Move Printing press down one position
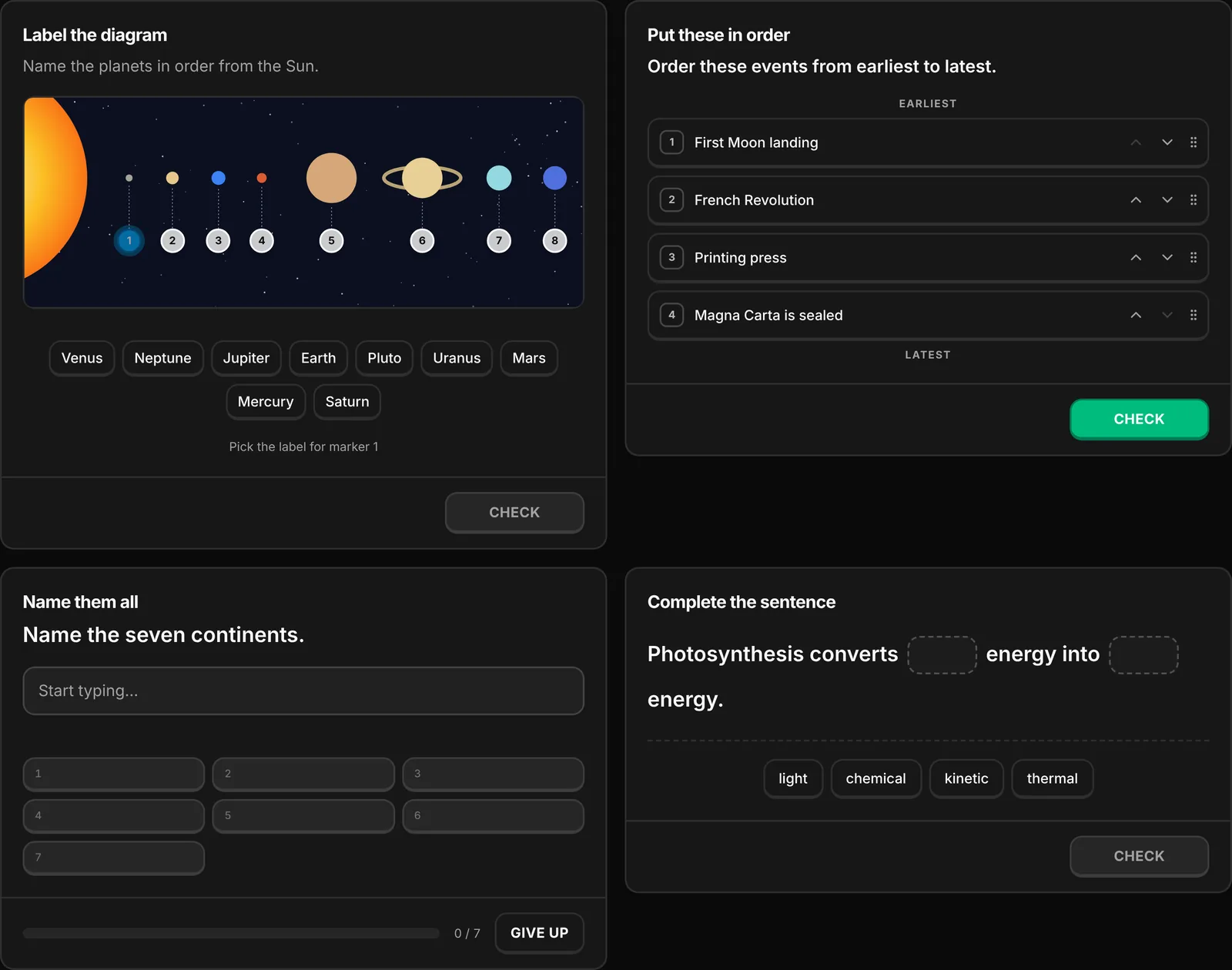1232x970 pixels. [x=1167, y=258]
